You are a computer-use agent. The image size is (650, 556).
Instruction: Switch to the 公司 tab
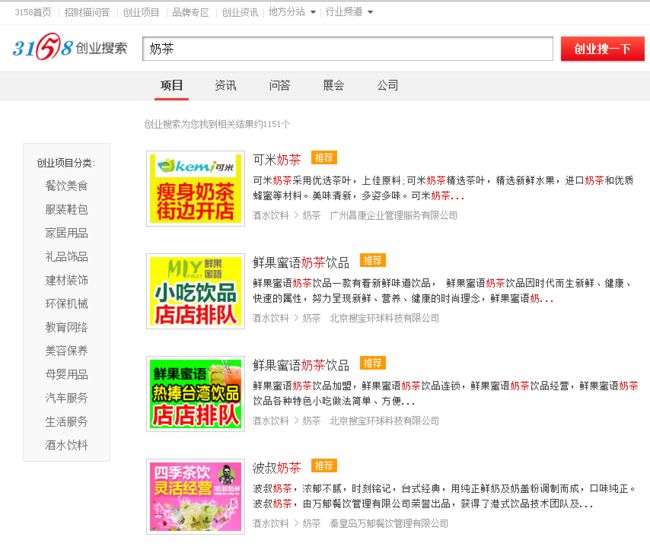(x=388, y=85)
